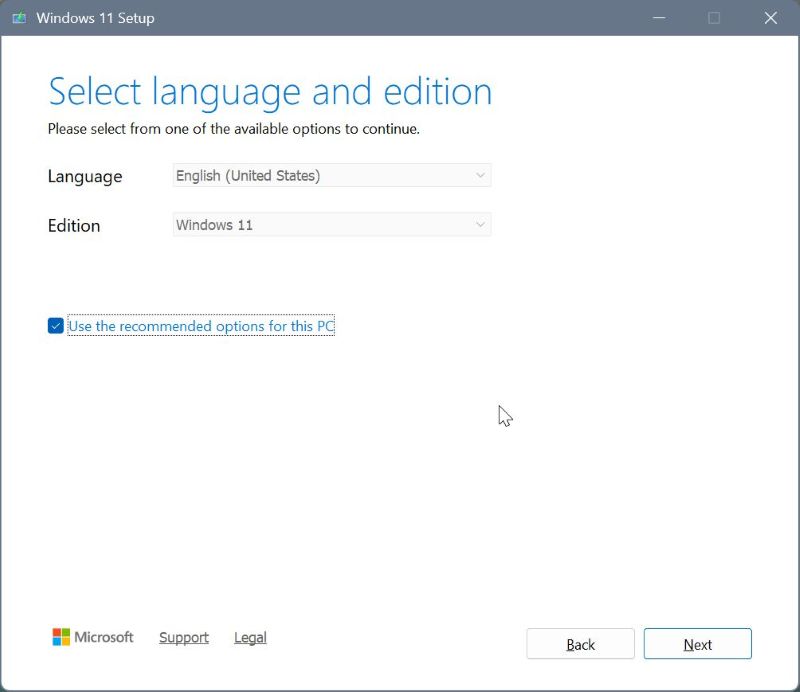This screenshot has width=800, height=692.
Task: Open the Support link
Action: click(184, 638)
